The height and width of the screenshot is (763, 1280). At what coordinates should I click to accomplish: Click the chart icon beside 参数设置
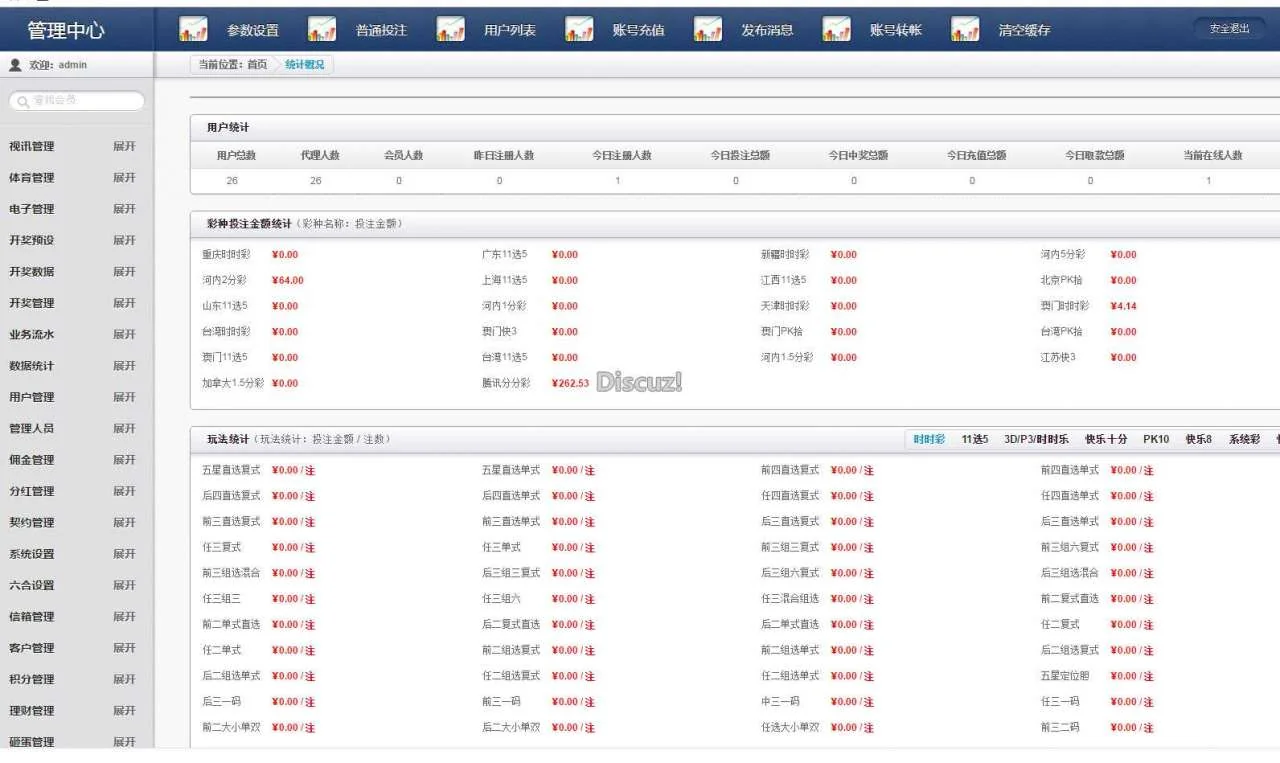point(193,30)
